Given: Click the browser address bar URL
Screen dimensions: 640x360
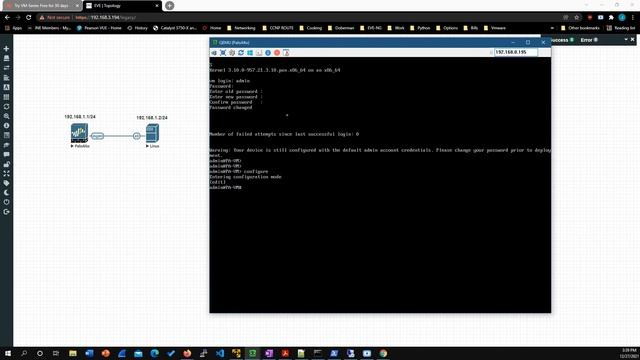Looking at the screenshot, I should pyautogui.click(x=105, y=18).
